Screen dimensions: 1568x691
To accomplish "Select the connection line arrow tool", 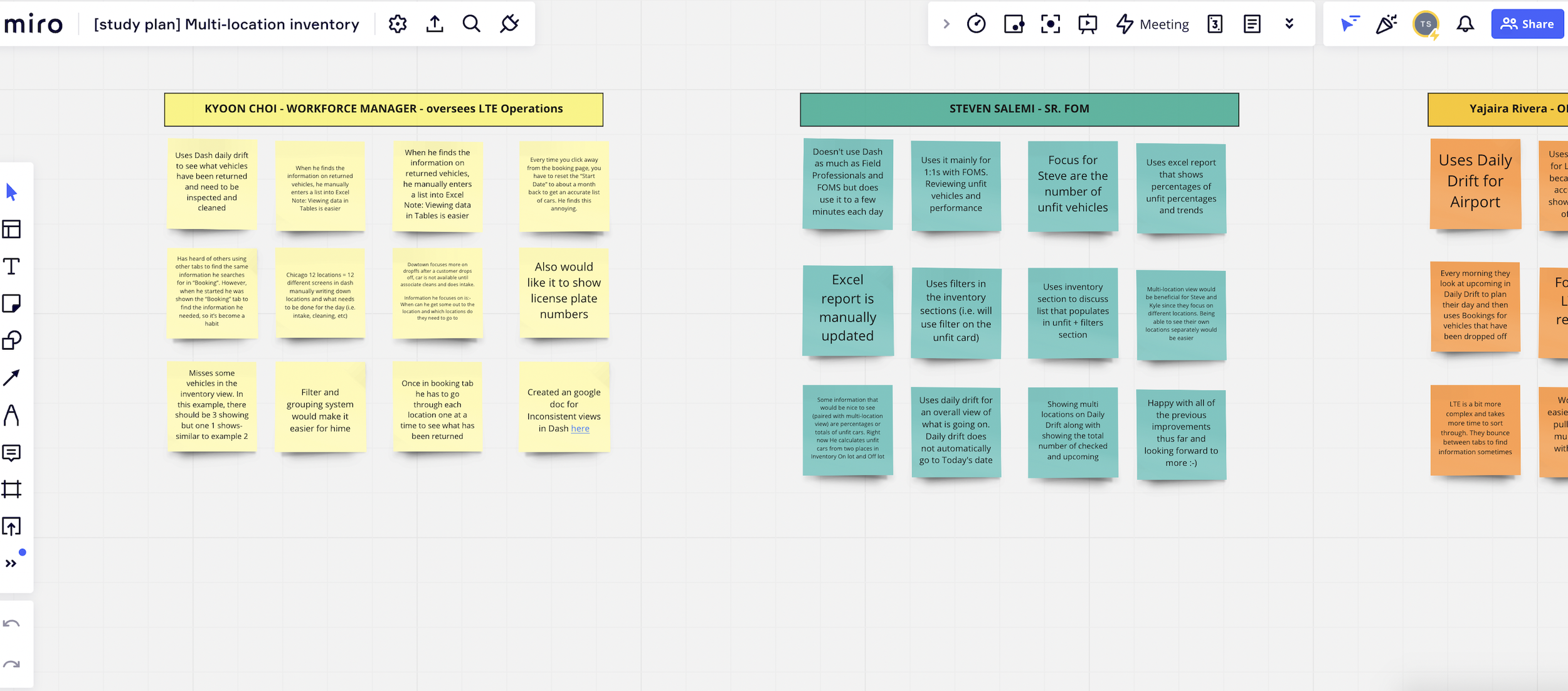I will 12,377.
